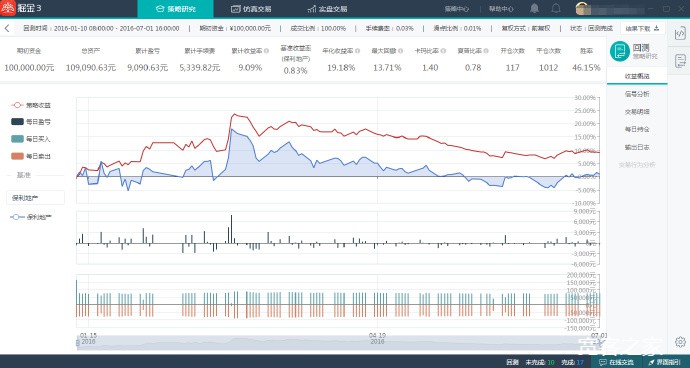Click the 状态:回测完成 status text
The width and height of the screenshot is (690, 368).
[591, 28]
